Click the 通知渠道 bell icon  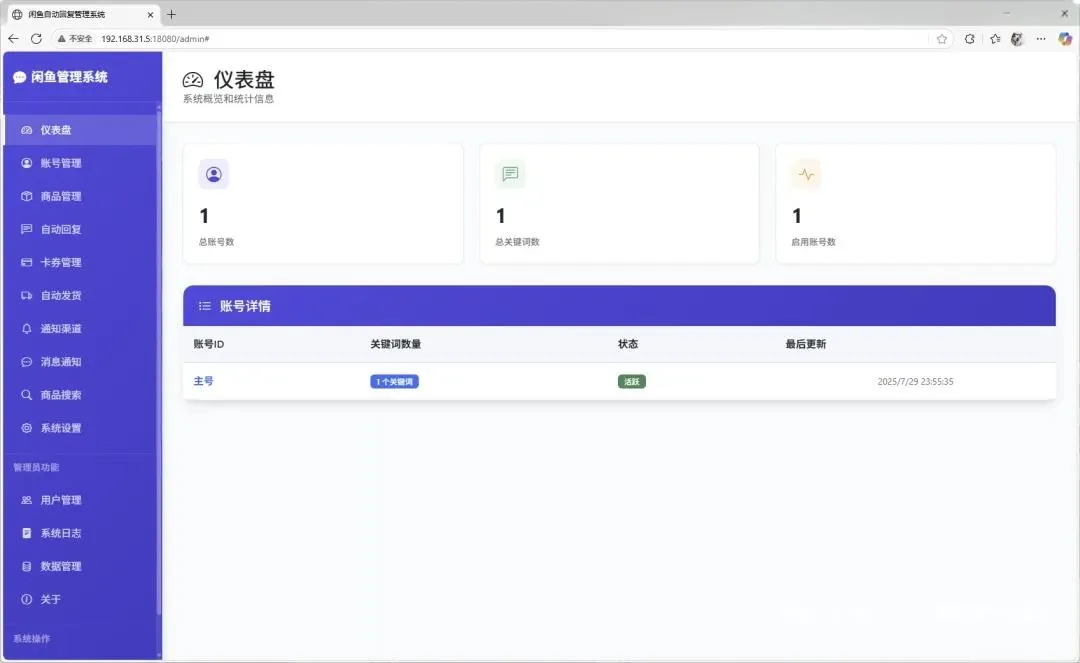click(x=26, y=328)
